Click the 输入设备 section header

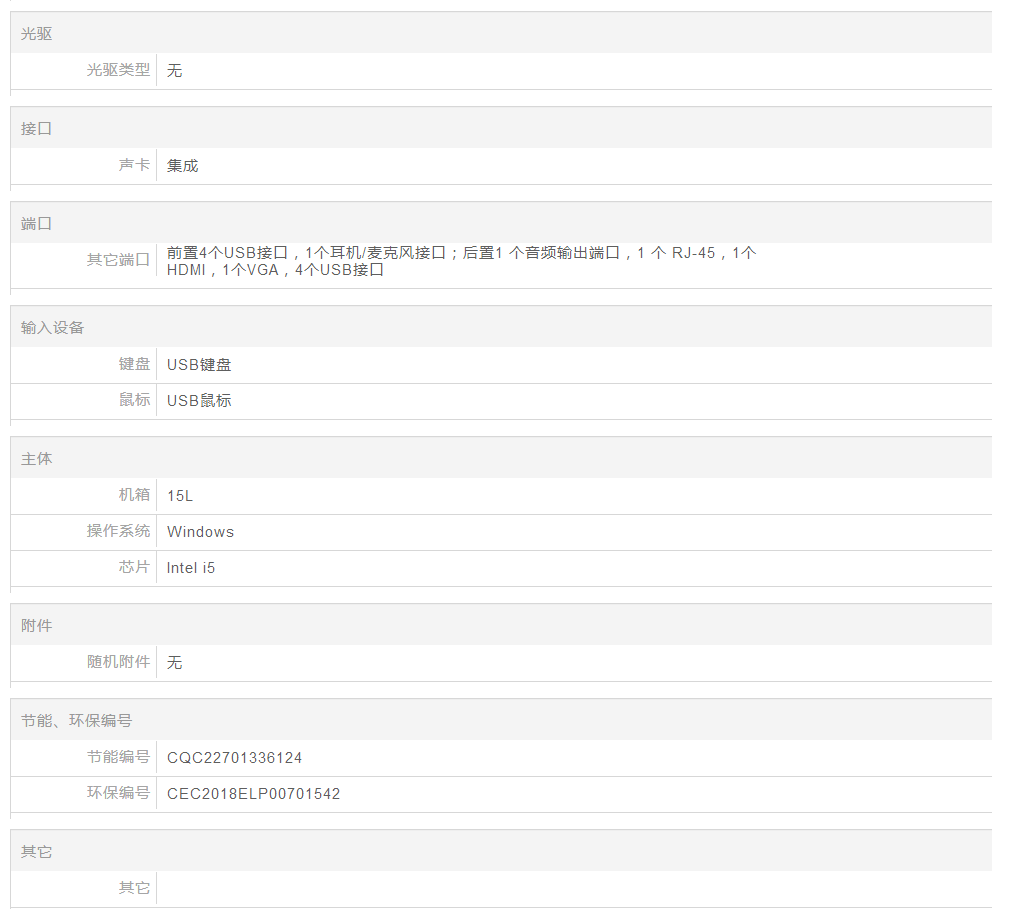click(53, 328)
